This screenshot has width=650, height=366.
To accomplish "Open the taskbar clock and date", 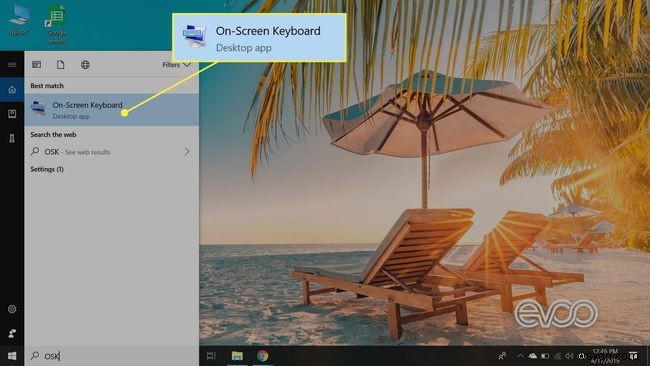I will coord(605,356).
